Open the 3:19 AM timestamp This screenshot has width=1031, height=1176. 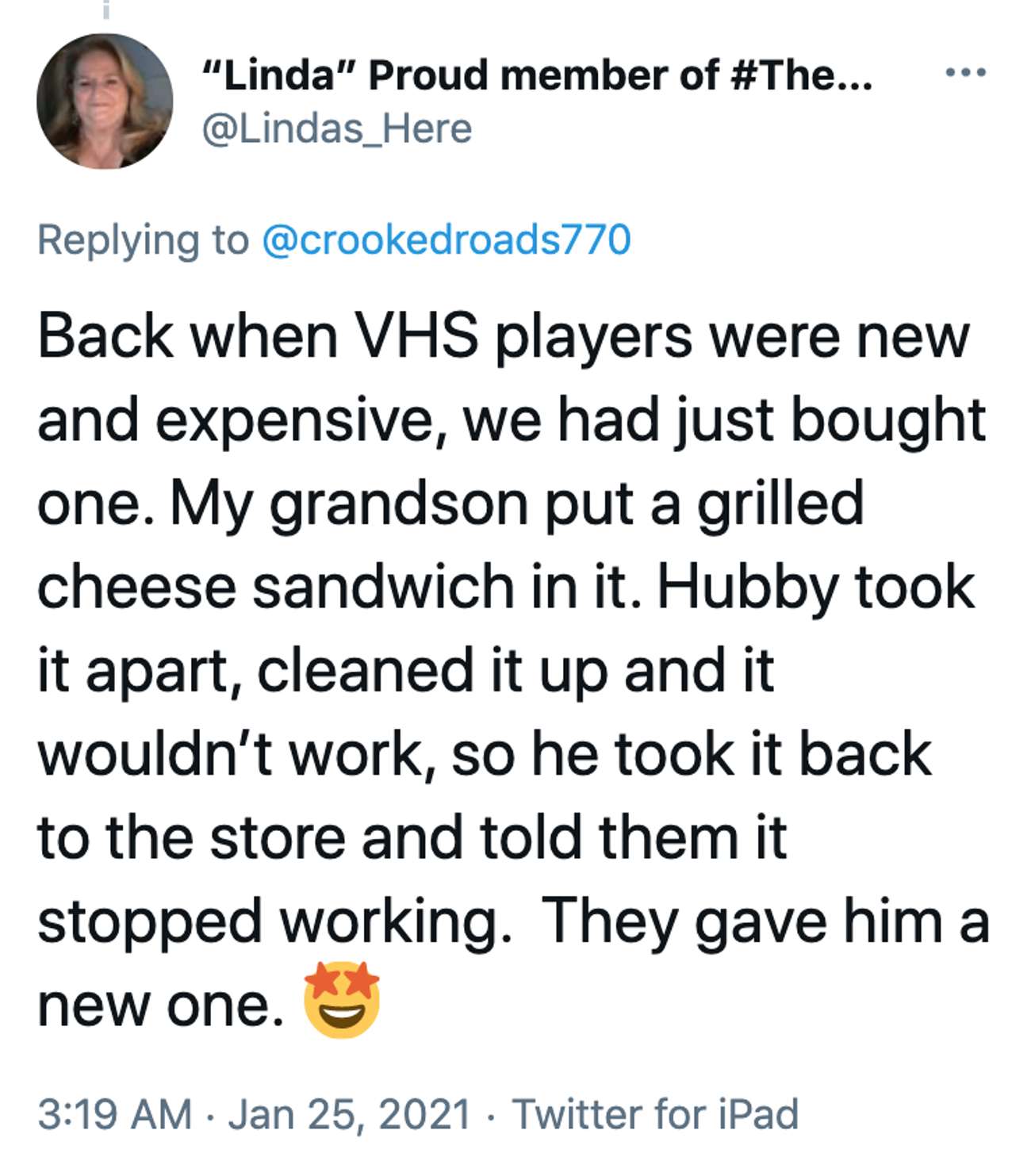point(115,1113)
